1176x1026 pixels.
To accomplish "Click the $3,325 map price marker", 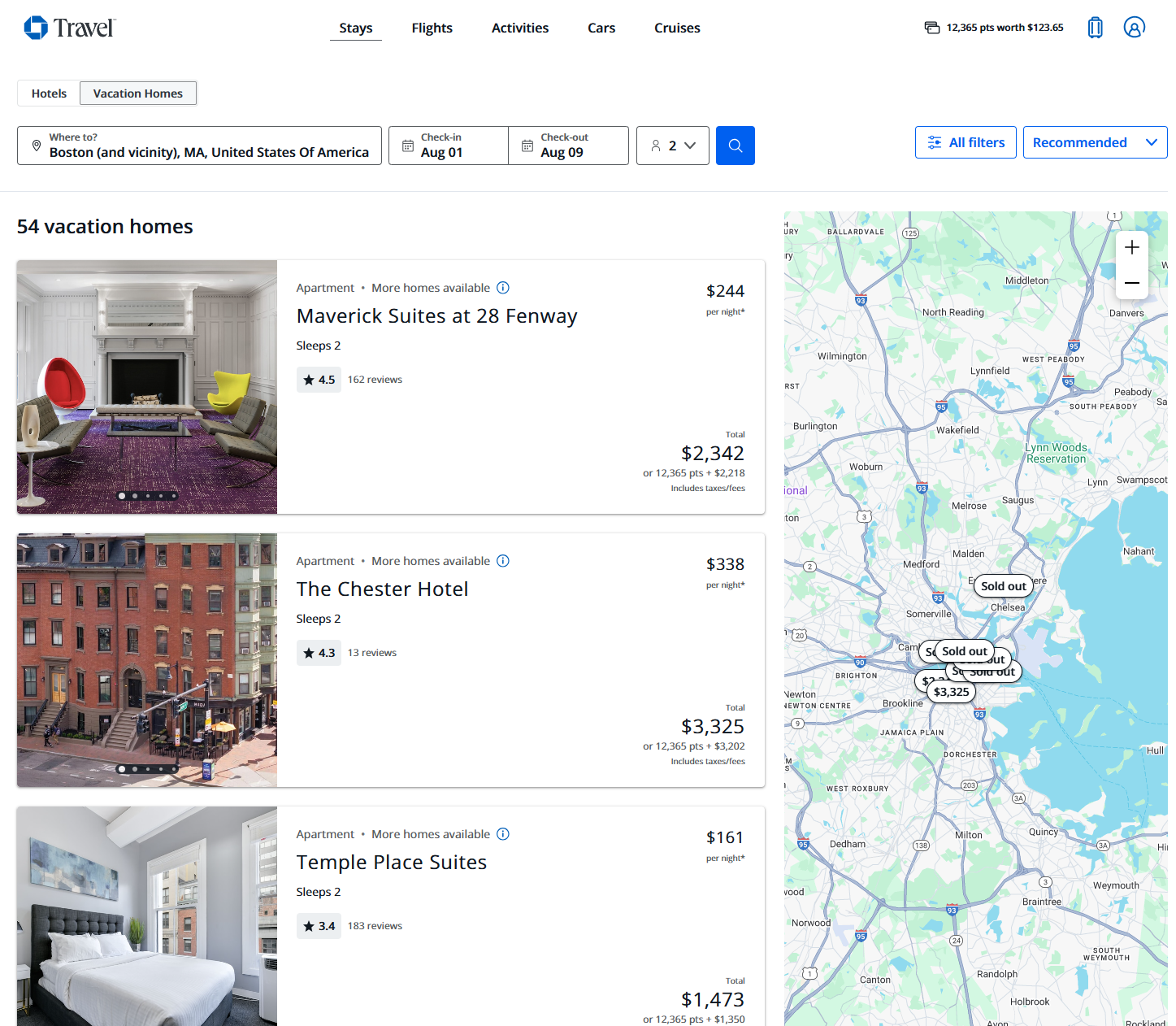I will 951,692.
